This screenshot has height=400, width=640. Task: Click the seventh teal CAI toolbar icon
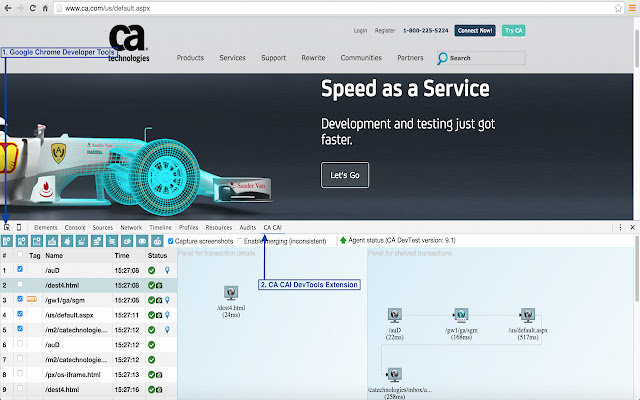click(97, 241)
